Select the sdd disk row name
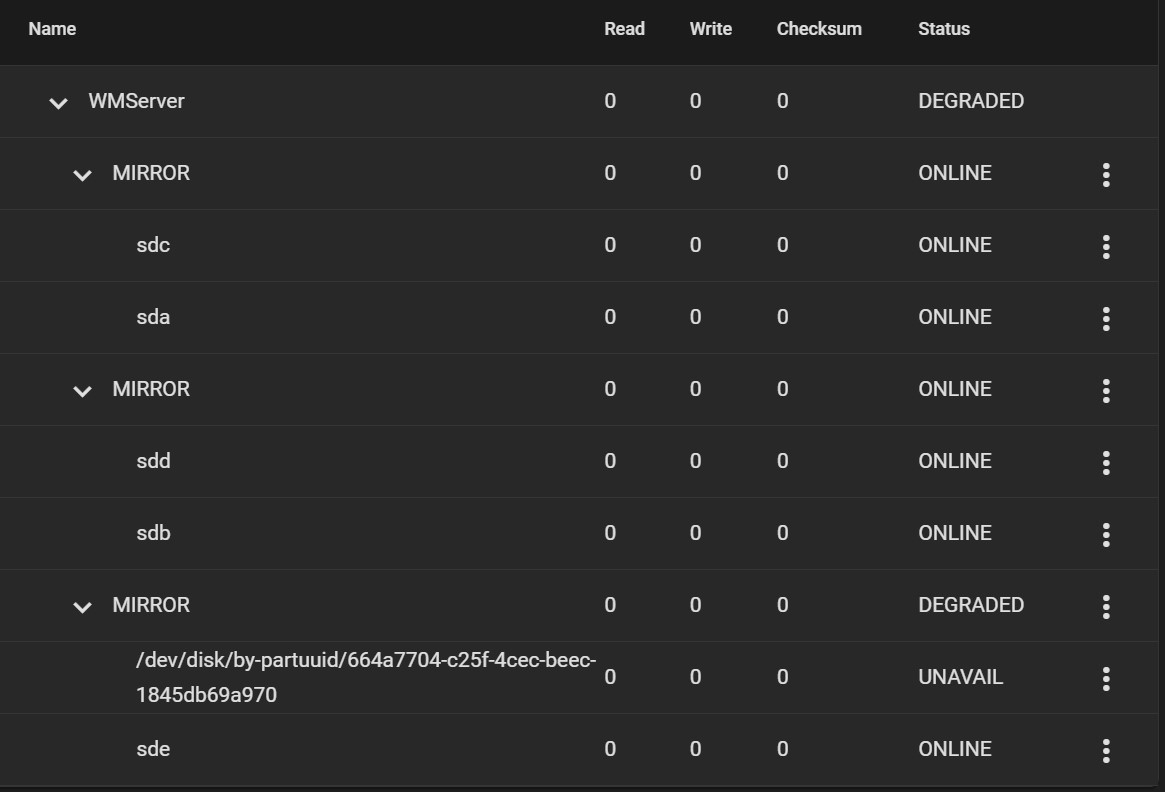This screenshot has height=792, width=1165. tap(154, 461)
